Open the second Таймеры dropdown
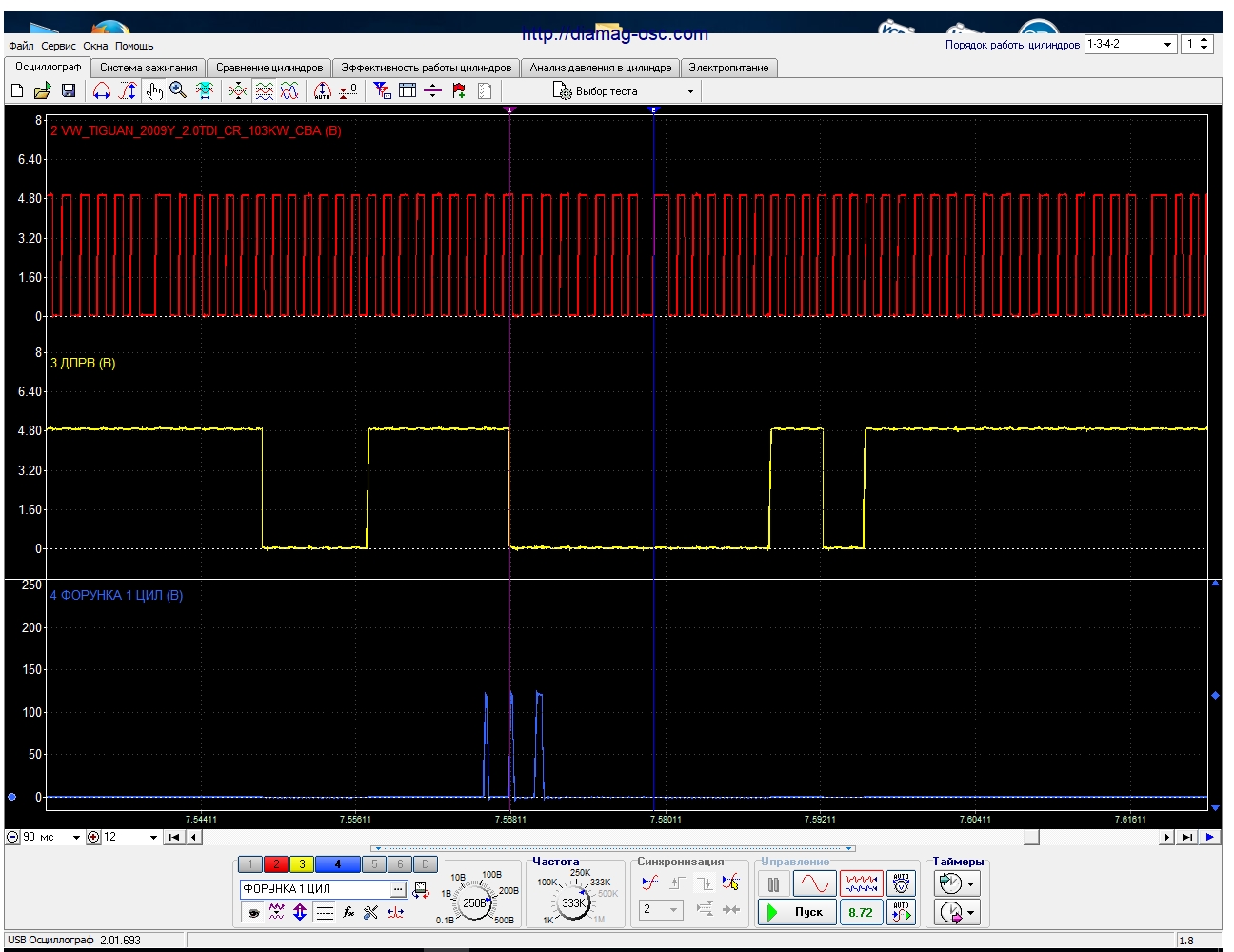 [970, 913]
